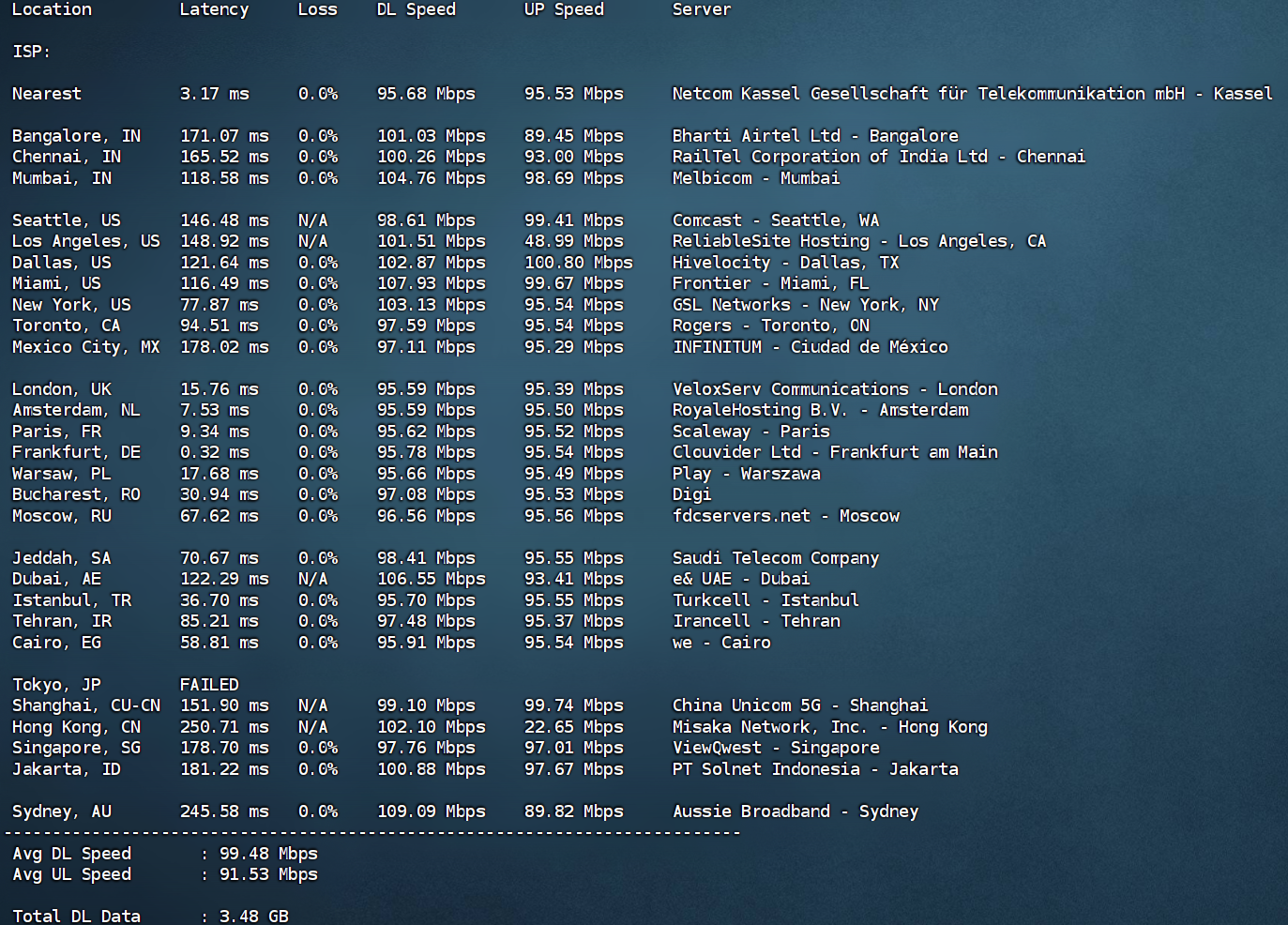Click the "Server" column header
Viewport: 1288px width, 925px height.
coord(702,9)
